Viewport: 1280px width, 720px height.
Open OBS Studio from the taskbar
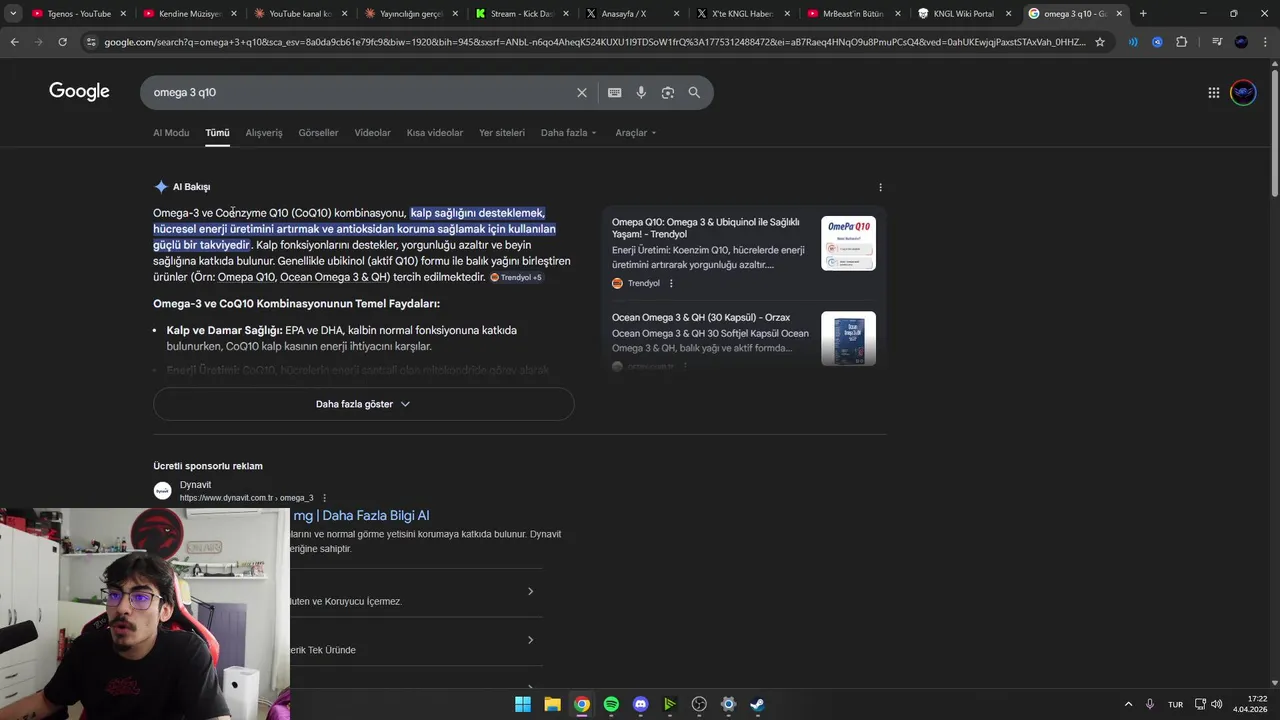tap(699, 704)
